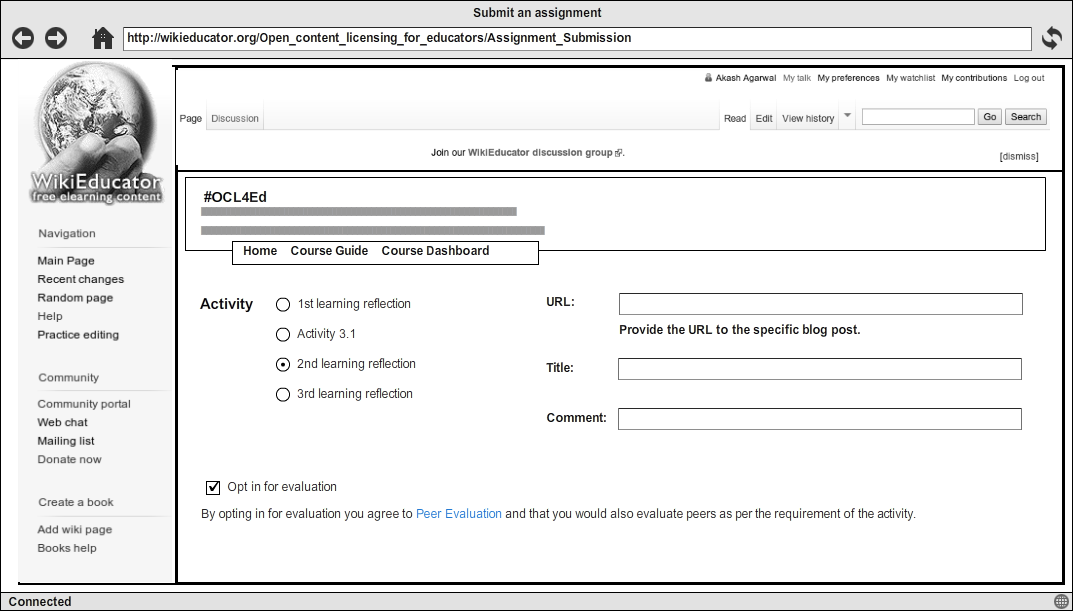Image resolution: width=1076 pixels, height=614 pixels.
Task: Click the Title input field
Action: coord(820,369)
